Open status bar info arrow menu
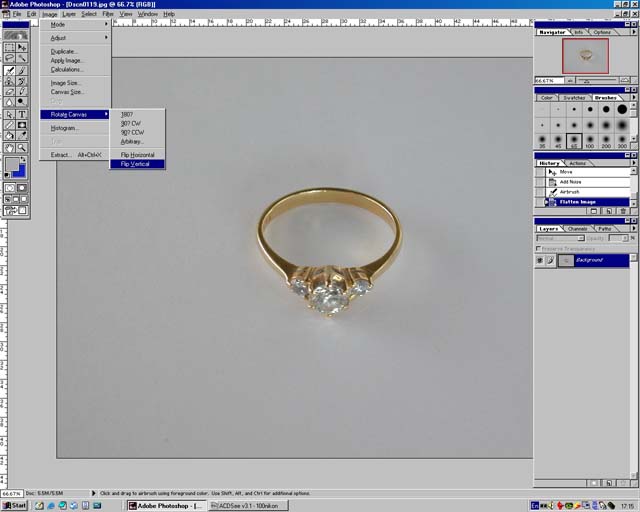The image size is (640, 512). coord(93,493)
